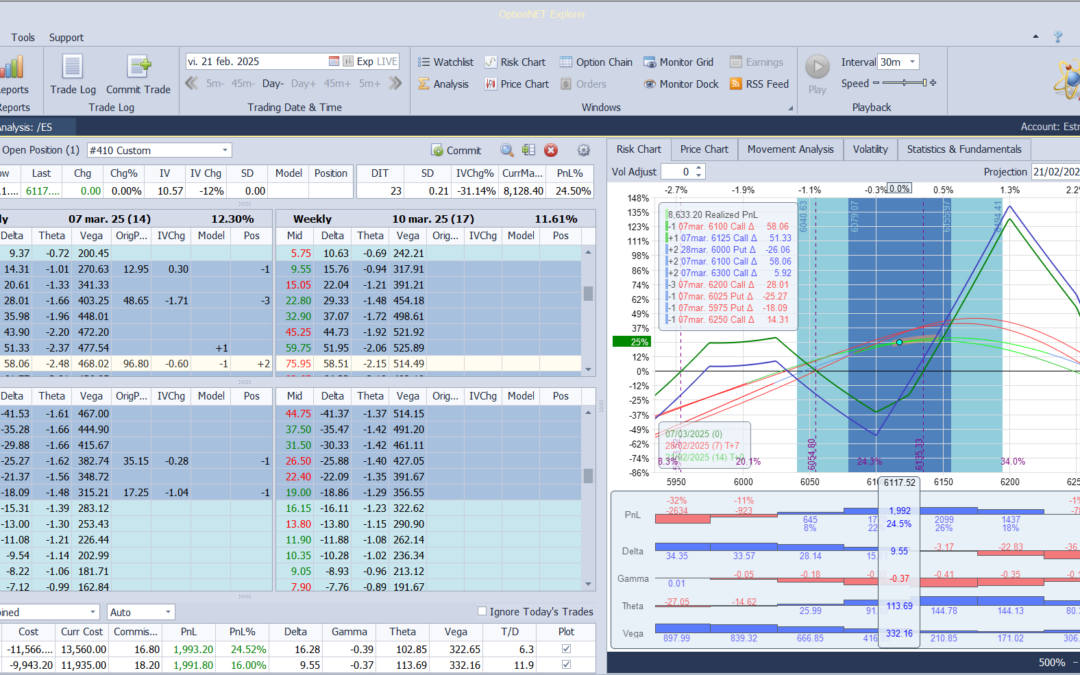Open the Support menu
Image resolution: width=1080 pixels, height=675 pixels.
pos(66,37)
